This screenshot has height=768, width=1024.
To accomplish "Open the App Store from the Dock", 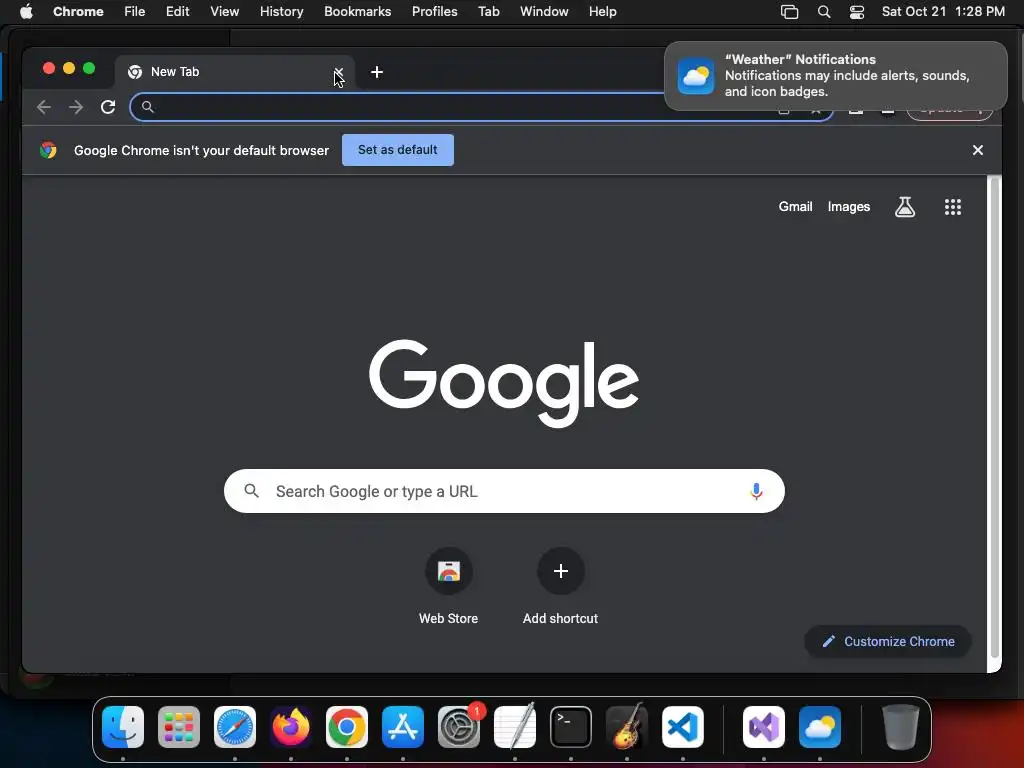I will [403, 727].
